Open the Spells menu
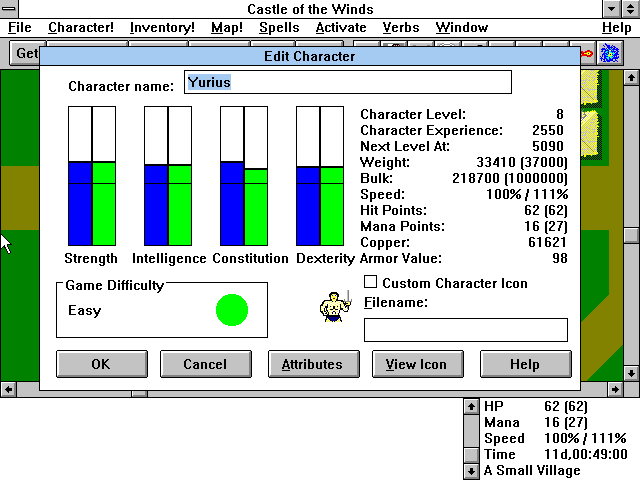This screenshot has width=640, height=480. click(x=279, y=28)
